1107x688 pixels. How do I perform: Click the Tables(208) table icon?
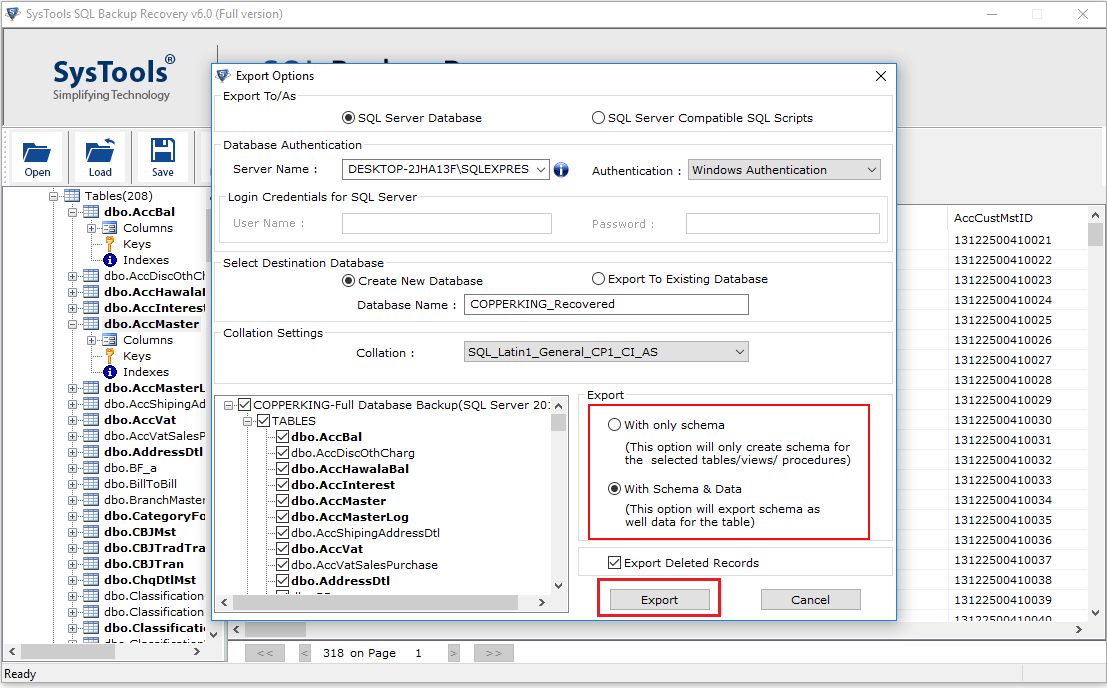72,195
